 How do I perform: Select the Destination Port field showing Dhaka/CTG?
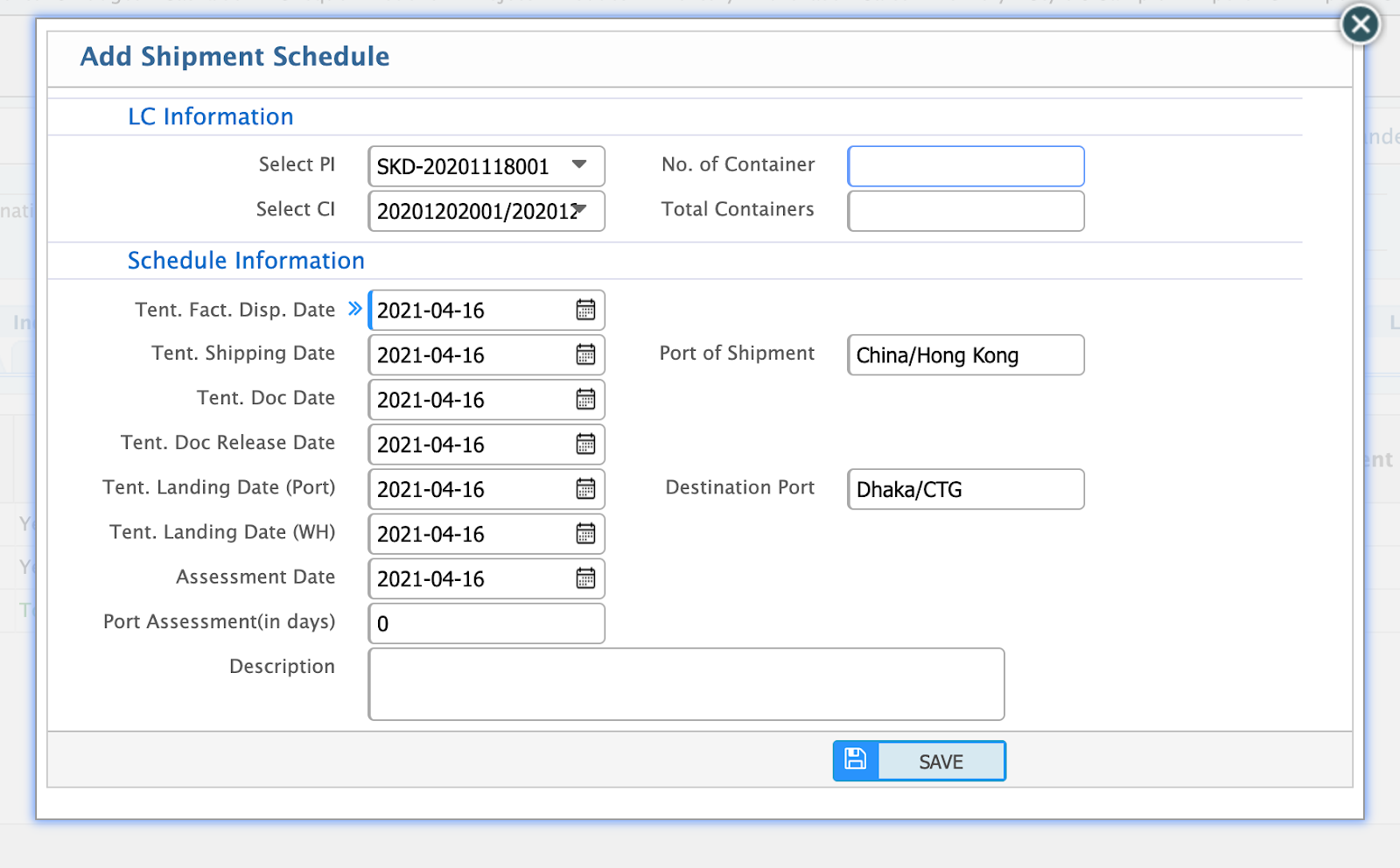(x=965, y=489)
